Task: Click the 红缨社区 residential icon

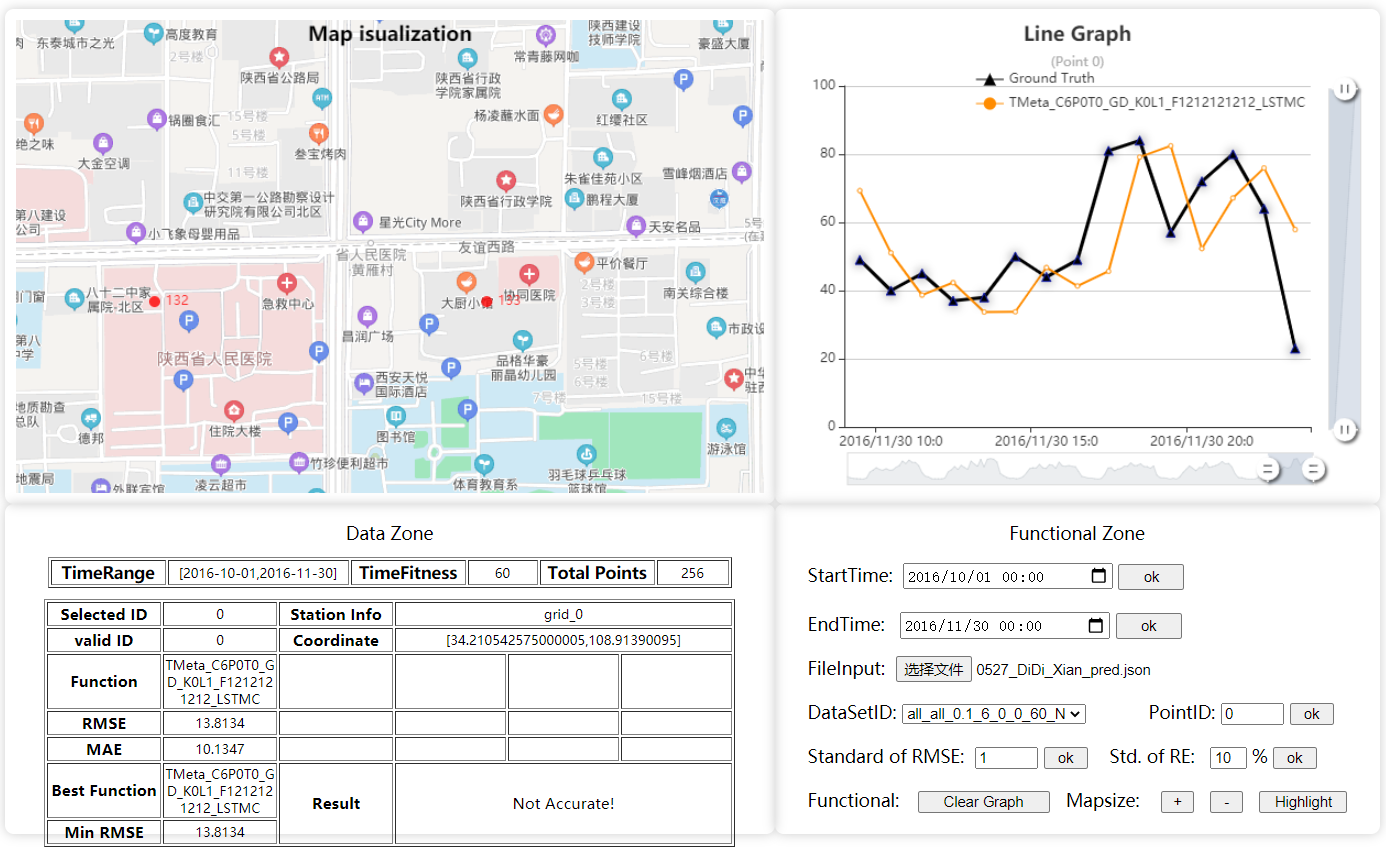Action: tap(622, 99)
